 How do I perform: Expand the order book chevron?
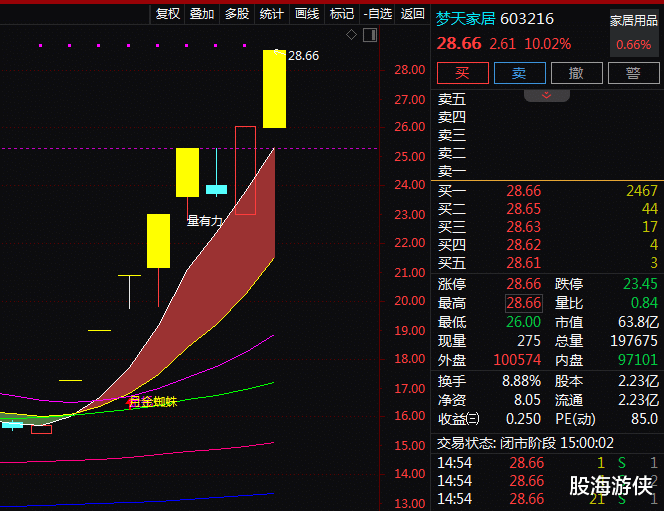[x=546, y=95]
